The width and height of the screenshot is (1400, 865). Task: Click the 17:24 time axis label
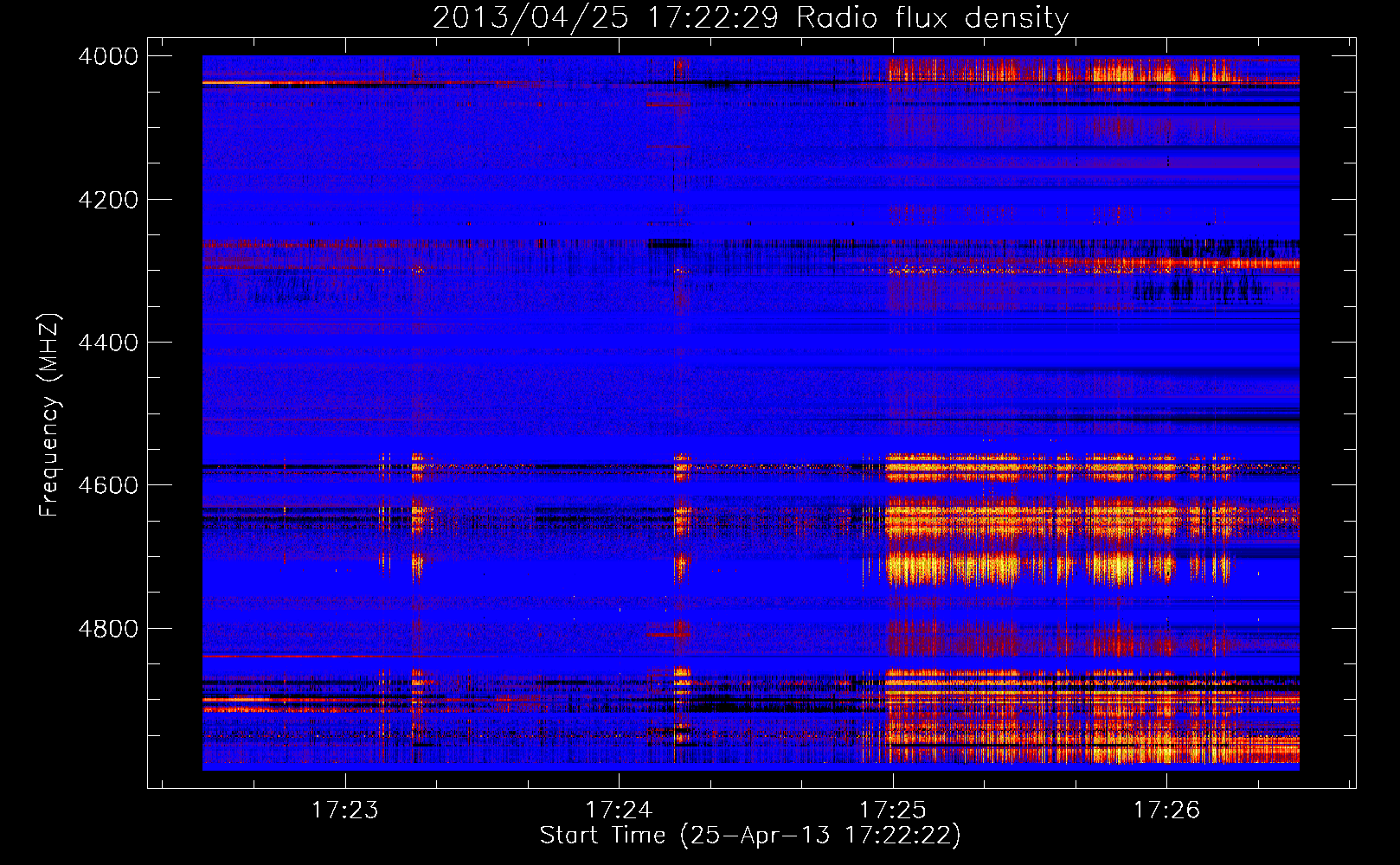point(619,810)
